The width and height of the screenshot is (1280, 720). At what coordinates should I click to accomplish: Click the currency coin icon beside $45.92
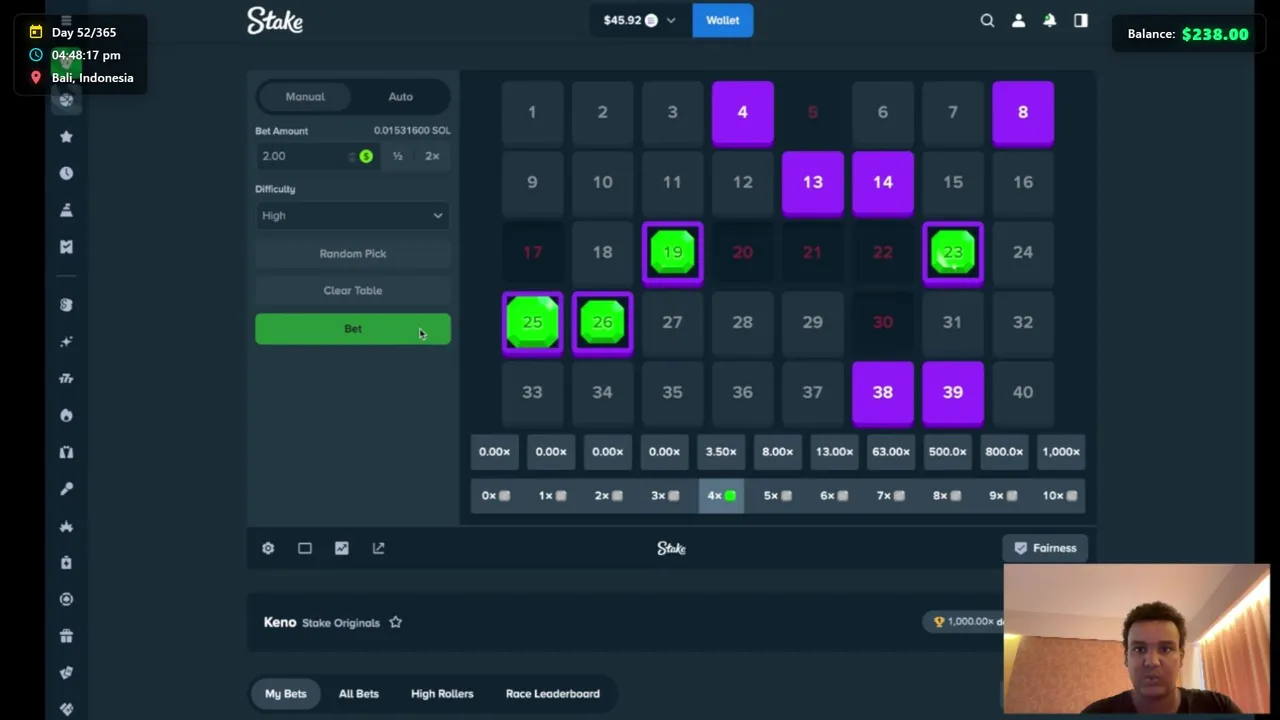point(651,20)
